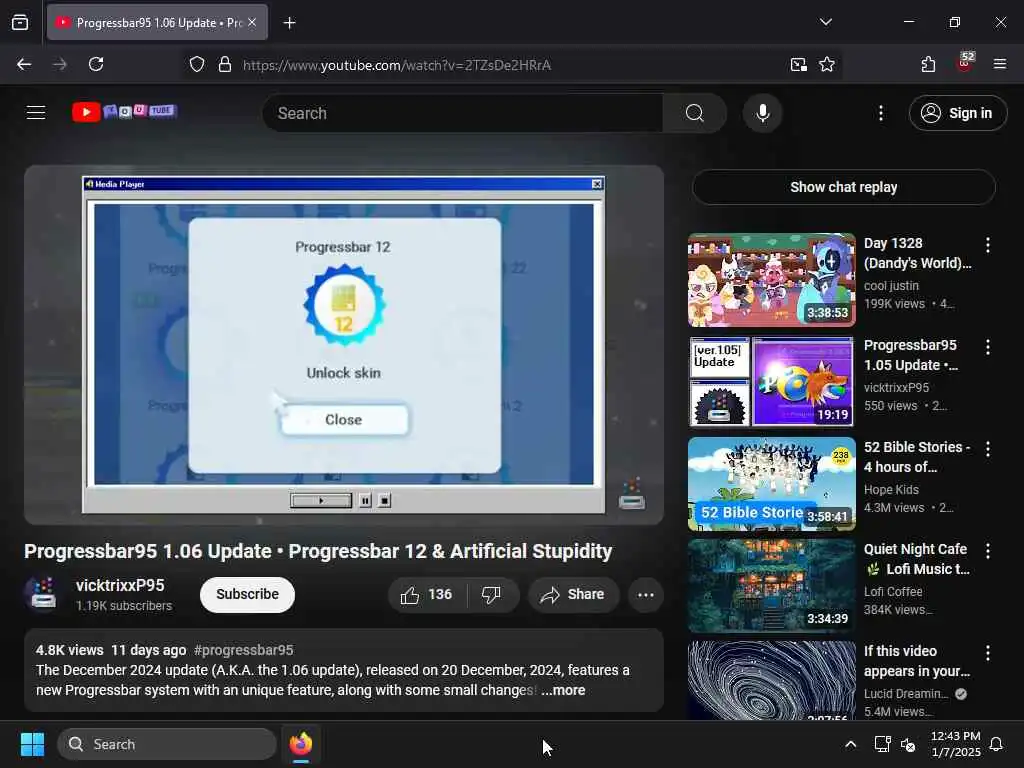
Task: View site security padlock info
Action: (225, 64)
